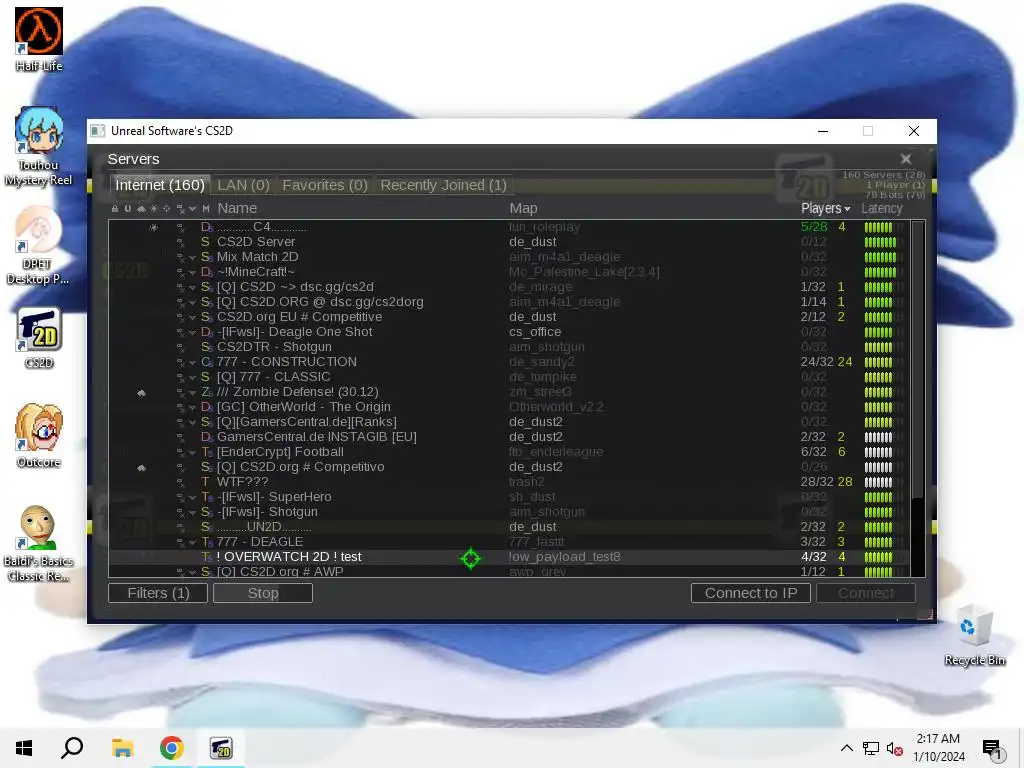Click latency bars of WTF??? server
Screen dimensions: 1024x768
878,482
